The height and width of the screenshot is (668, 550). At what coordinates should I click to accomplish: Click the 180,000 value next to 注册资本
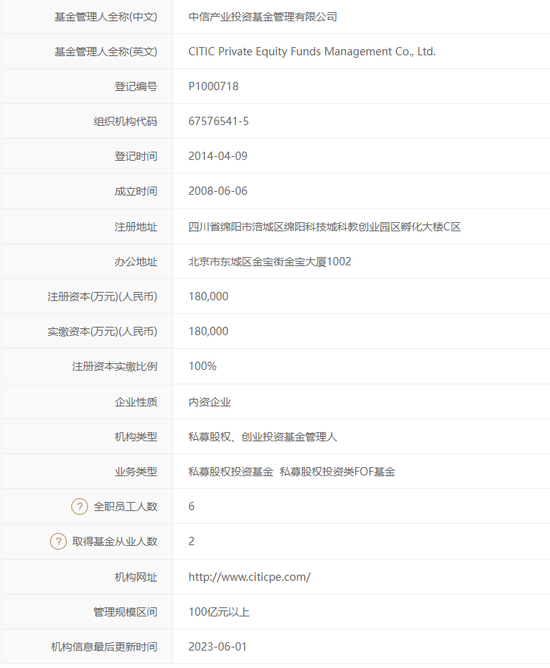[x=208, y=297]
